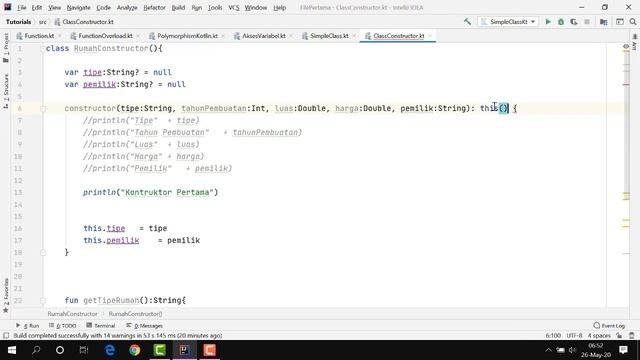640x360 pixels.
Task: Start debugging with the bug icon
Action: [561, 22]
